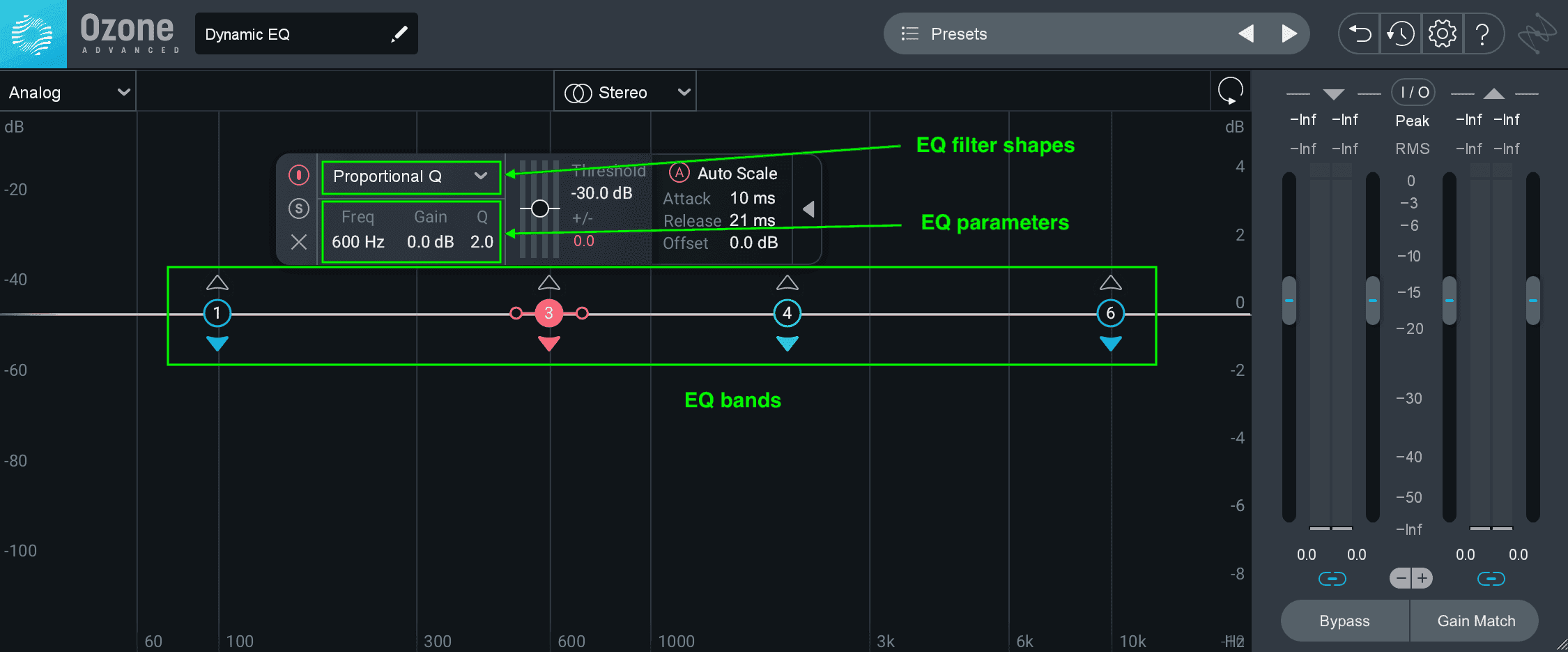The width and height of the screenshot is (1568, 652).
Task: Open the Proportional Q filter shape dropdown
Action: tap(411, 176)
